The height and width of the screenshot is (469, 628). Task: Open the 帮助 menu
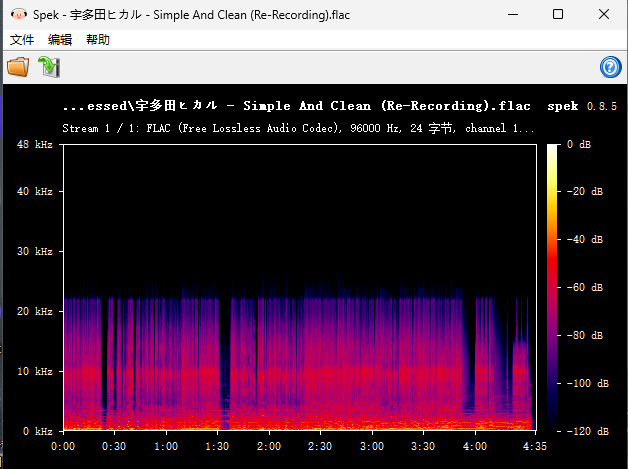pos(98,40)
